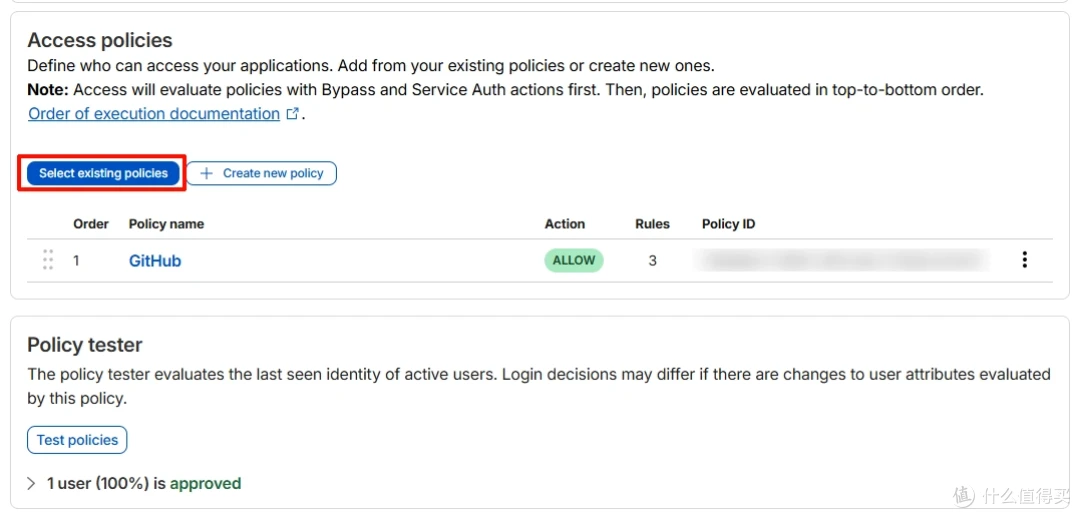
Task: Click the green ALLOW action badge
Action: coord(574,260)
